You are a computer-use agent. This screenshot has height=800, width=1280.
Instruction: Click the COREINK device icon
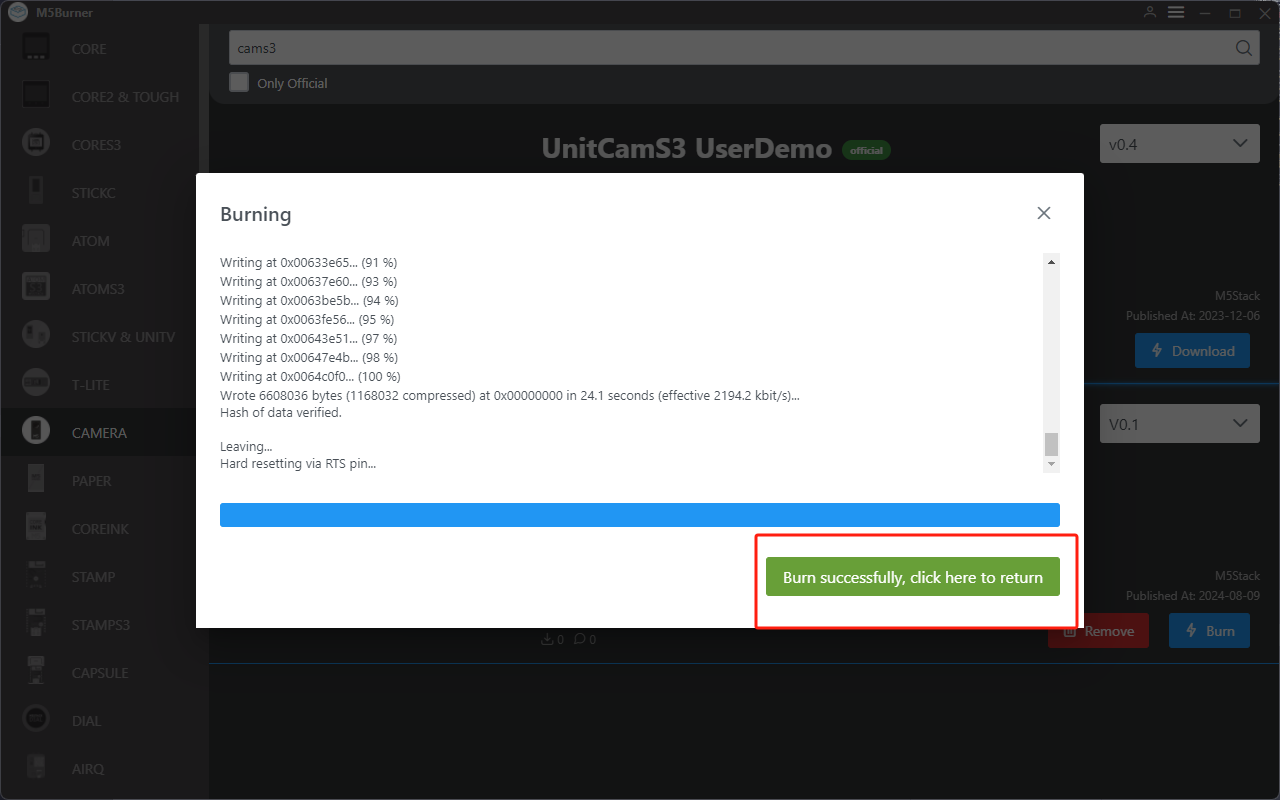[36, 527]
